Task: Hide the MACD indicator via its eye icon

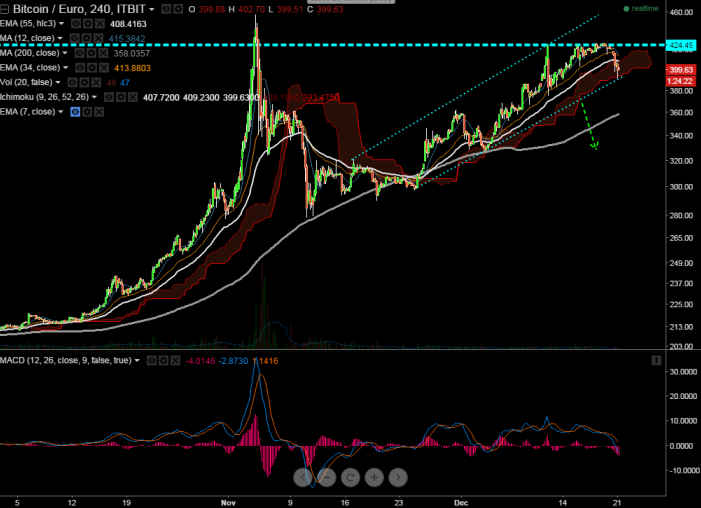Action: pyautogui.click(x=152, y=360)
